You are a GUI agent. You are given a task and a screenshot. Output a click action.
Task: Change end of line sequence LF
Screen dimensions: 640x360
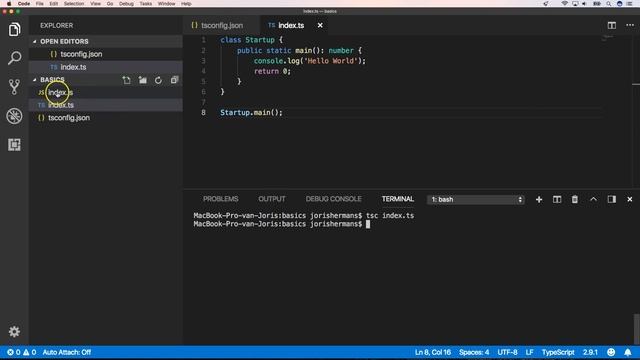[x=529, y=352]
